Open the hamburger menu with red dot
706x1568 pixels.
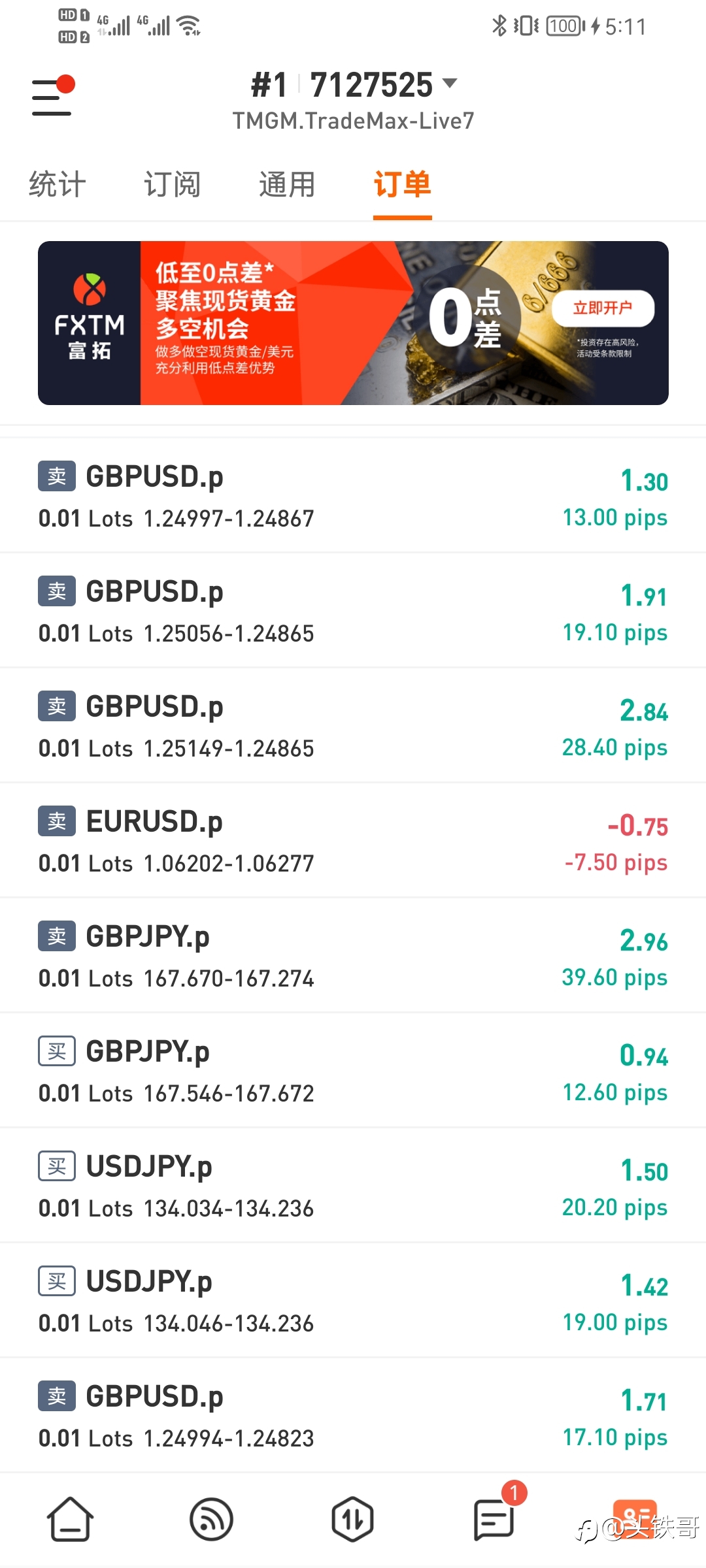tap(52, 96)
